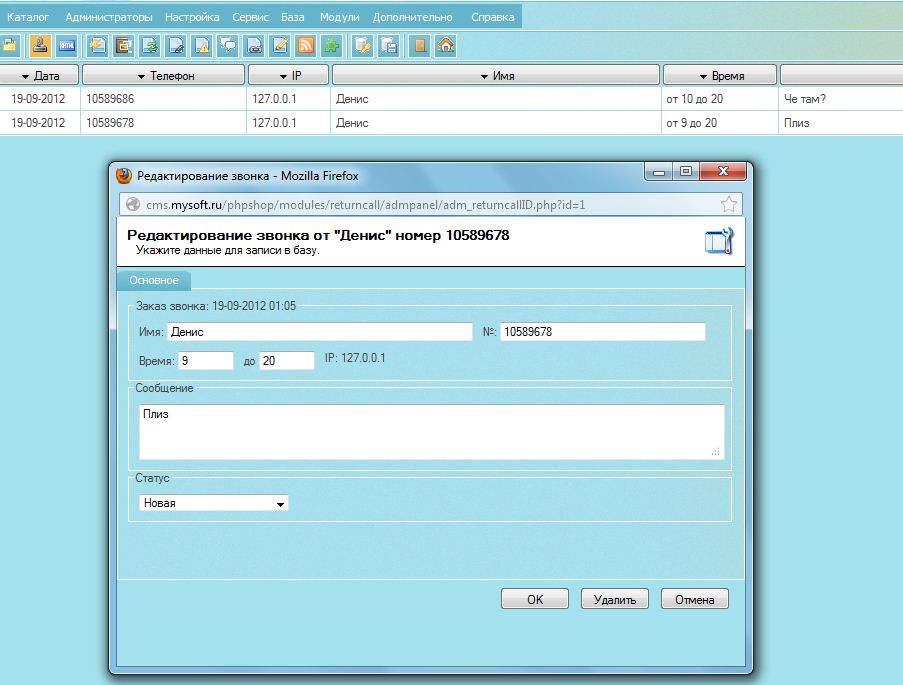Click the message cell Че там?
This screenshot has height=685, width=903.
click(x=805, y=99)
